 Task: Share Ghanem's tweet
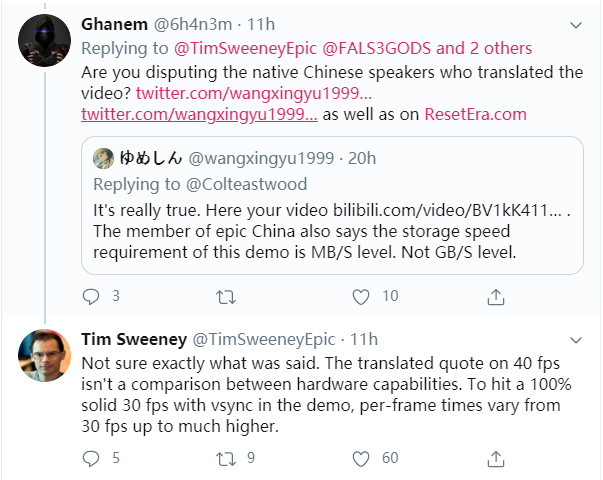pos(496,296)
